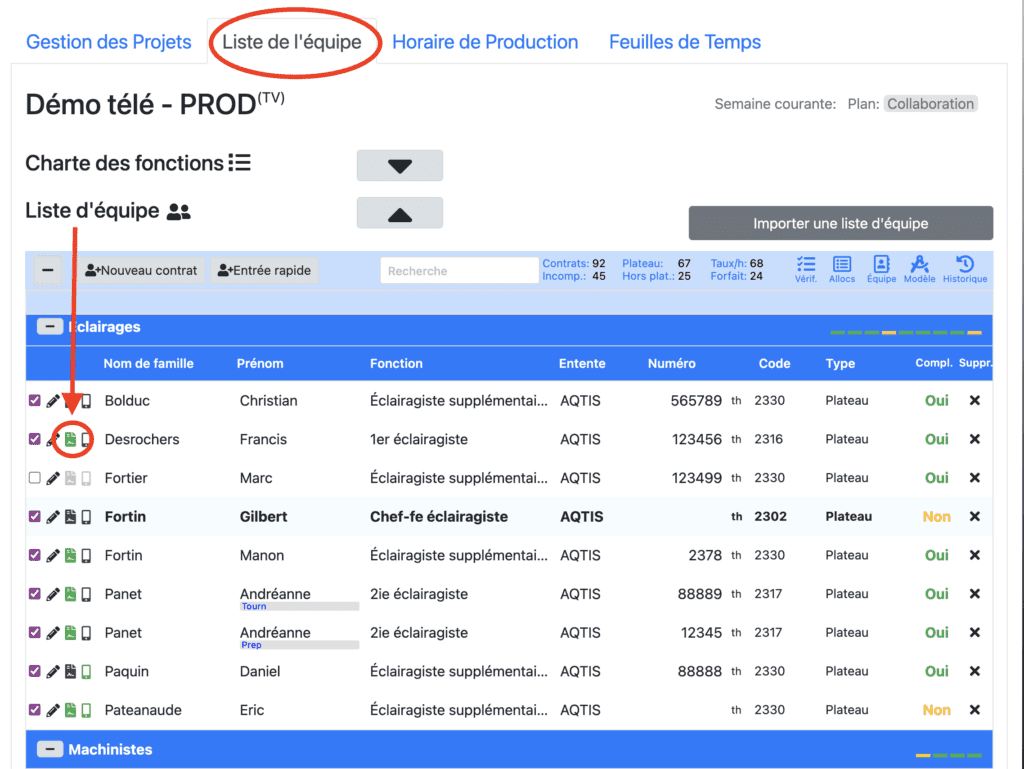This screenshot has width=1024, height=769.
Task: Expand the Charte des fonctions section
Action: pos(399,166)
